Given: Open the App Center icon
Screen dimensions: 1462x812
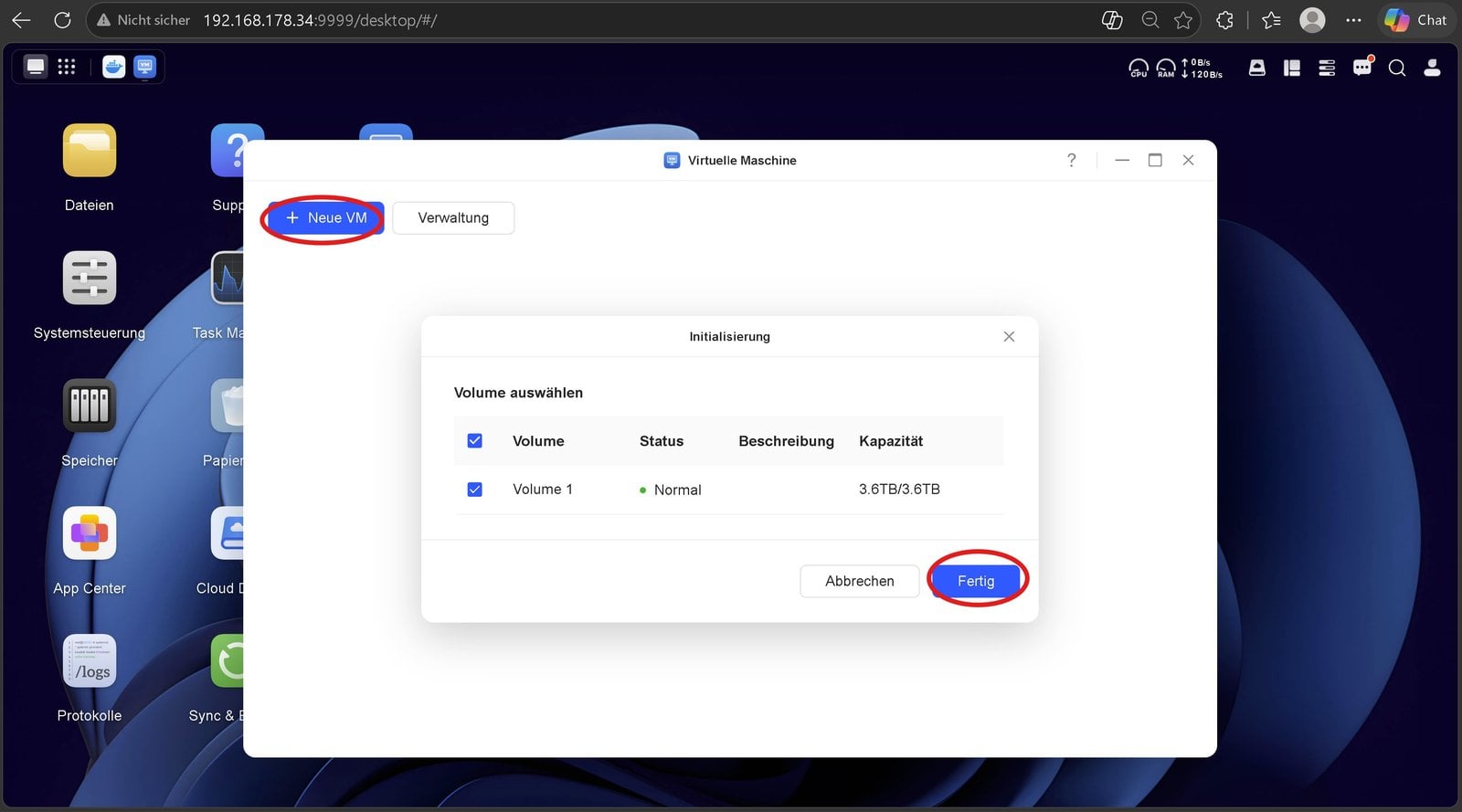Looking at the screenshot, I should pos(90,533).
